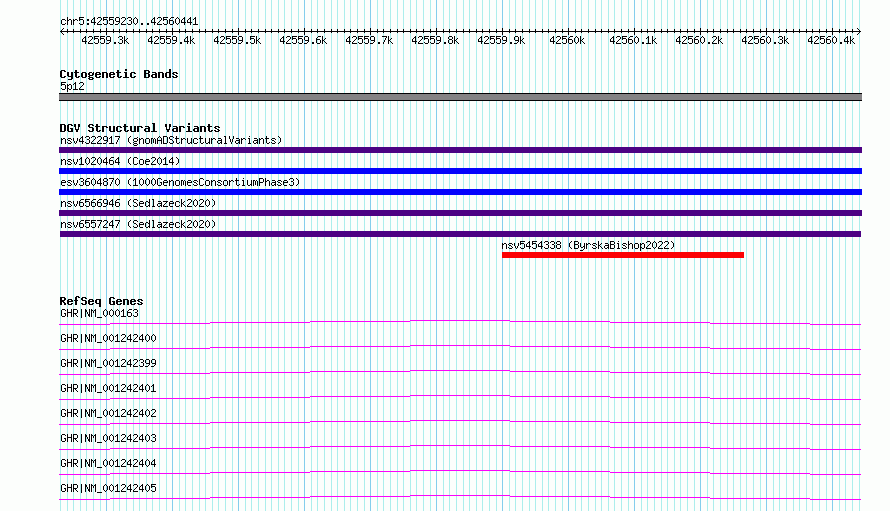
Task: Click the blue bar for nsv1020464
Action: [x=460, y=171]
